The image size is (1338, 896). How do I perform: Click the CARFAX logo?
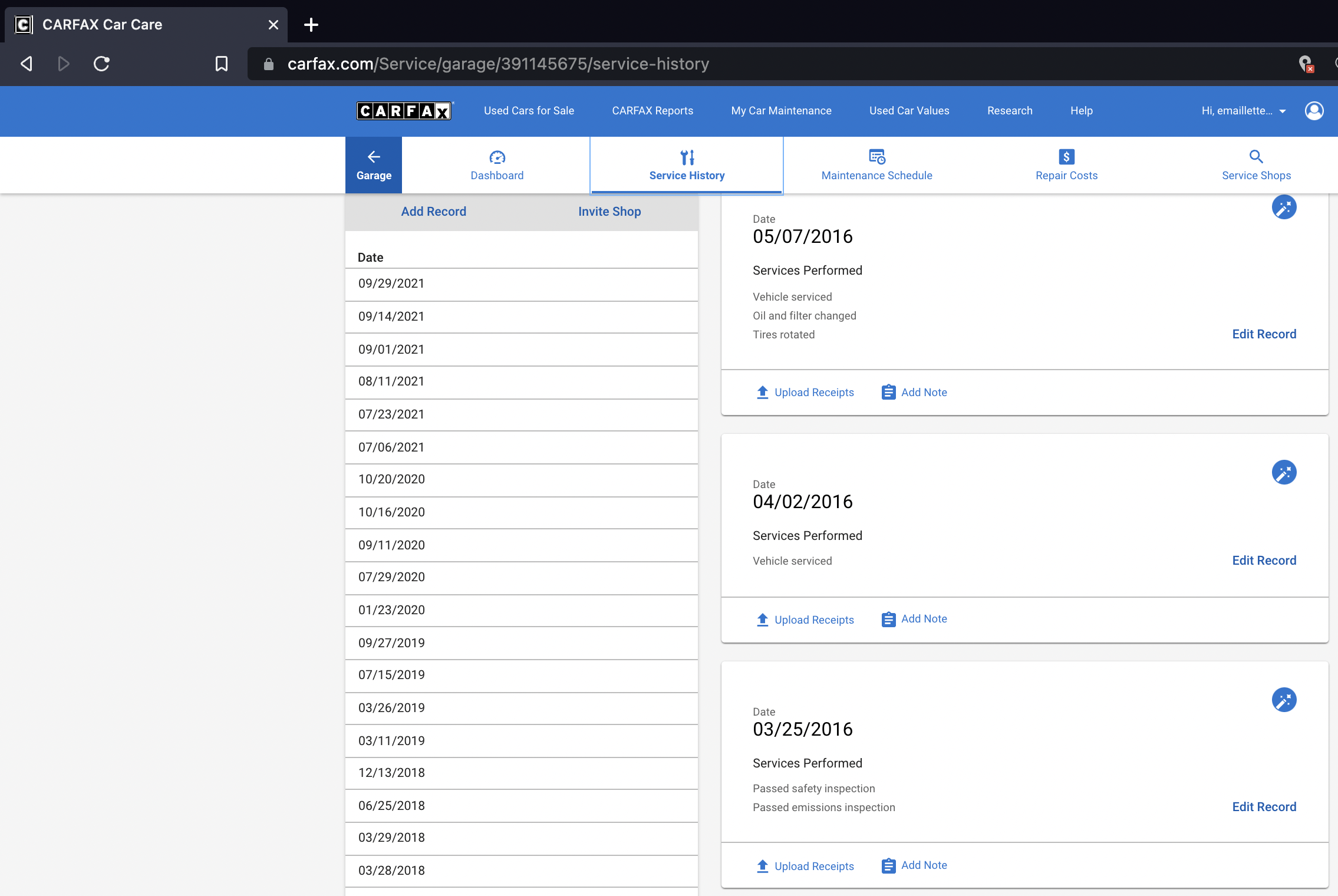coord(404,111)
